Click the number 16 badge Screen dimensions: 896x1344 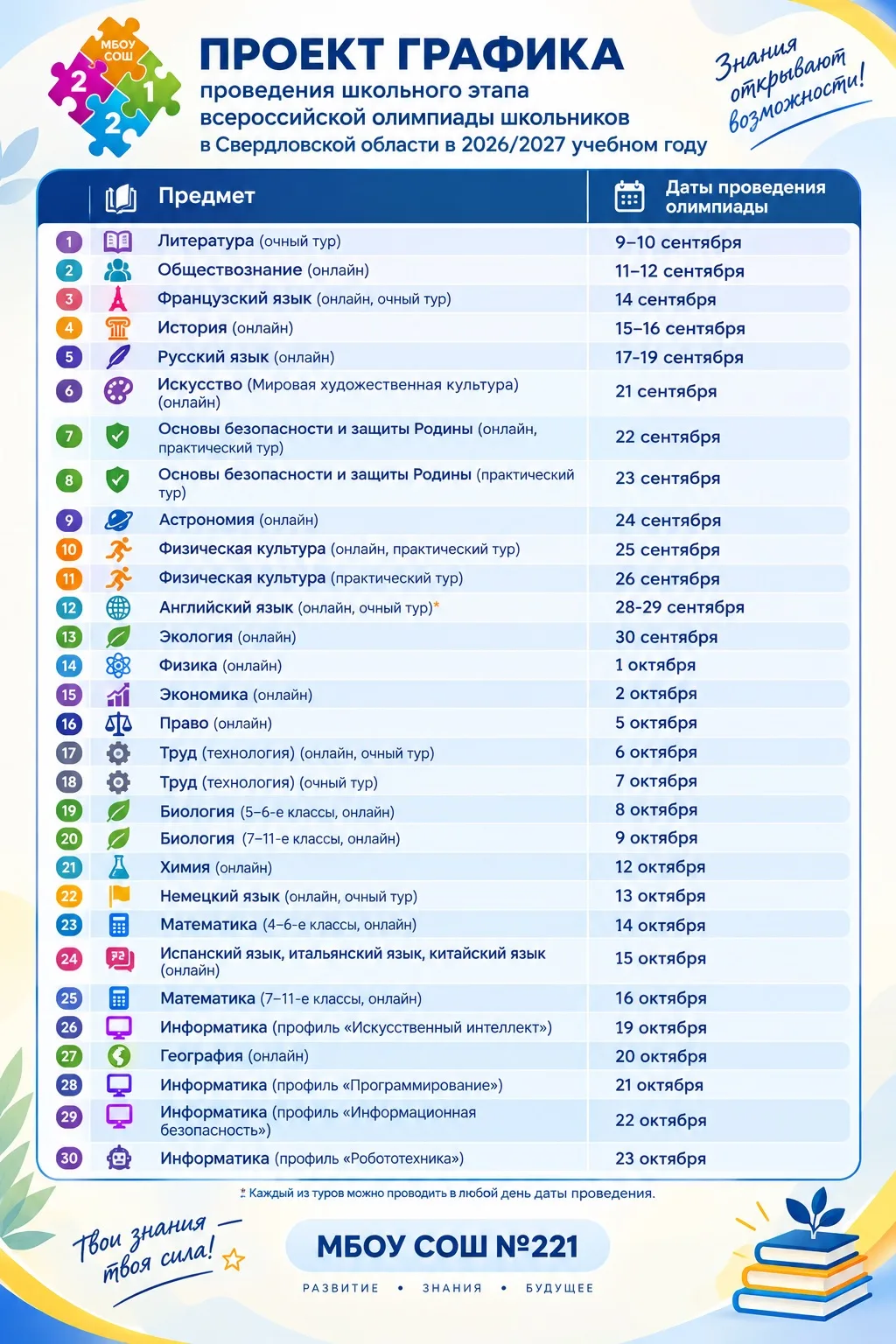(69, 724)
